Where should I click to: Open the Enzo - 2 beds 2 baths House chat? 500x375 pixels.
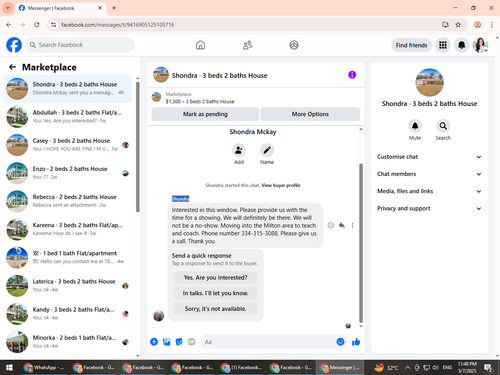[x=67, y=173]
